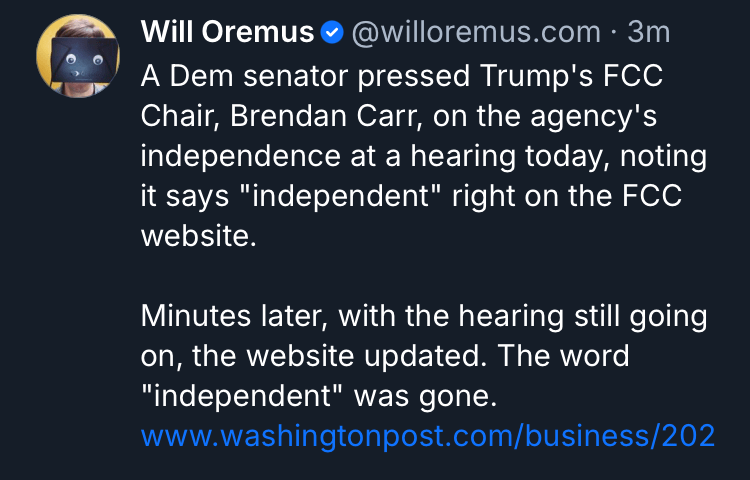Click the line starting "independence at a hearing"
The height and width of the screenshot is (480, 750).
pos(424,157)
